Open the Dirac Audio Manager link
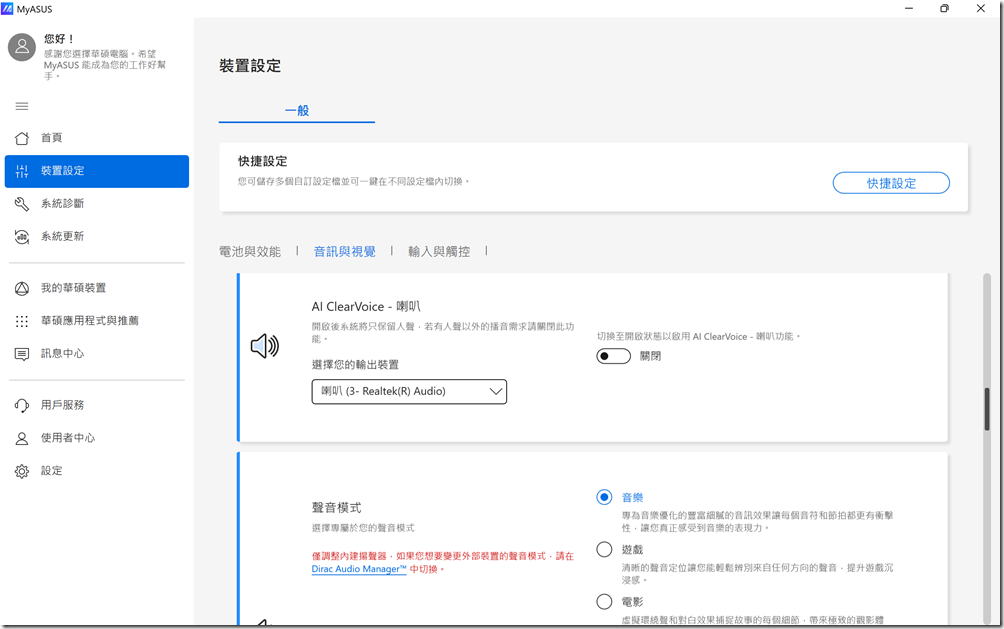Screen dimensions: 1004x629 [359, 569]
